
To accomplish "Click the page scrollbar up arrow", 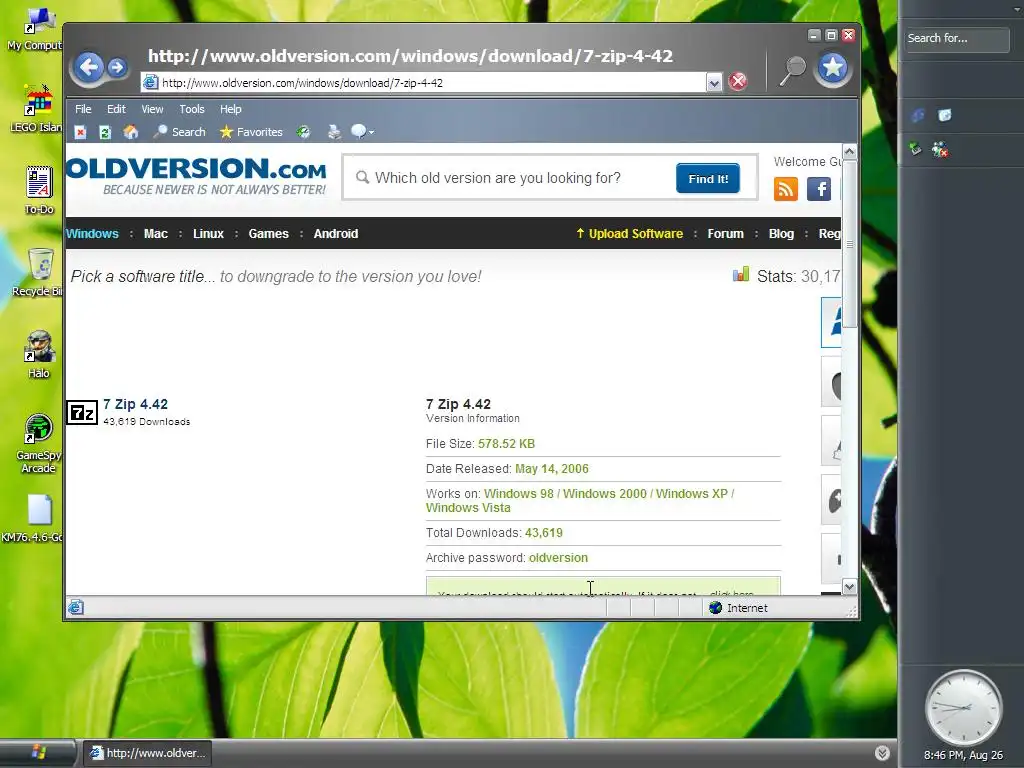I will pyautogui.click(x=849, y=152).
